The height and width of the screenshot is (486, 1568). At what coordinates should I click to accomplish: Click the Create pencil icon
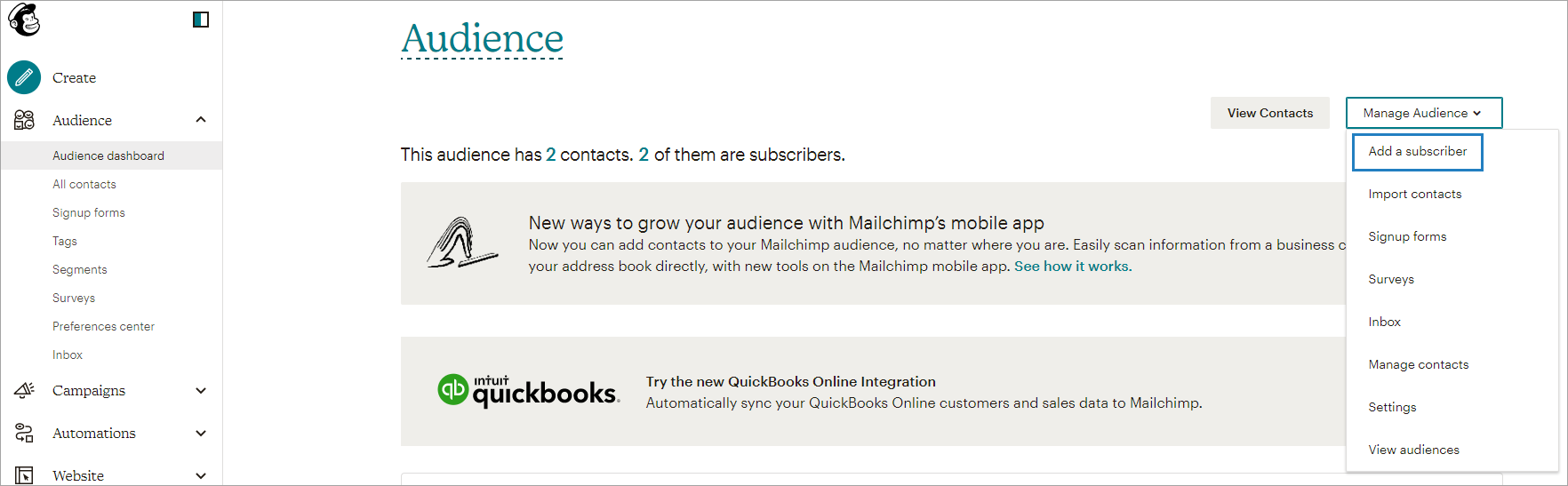(24, 77)
